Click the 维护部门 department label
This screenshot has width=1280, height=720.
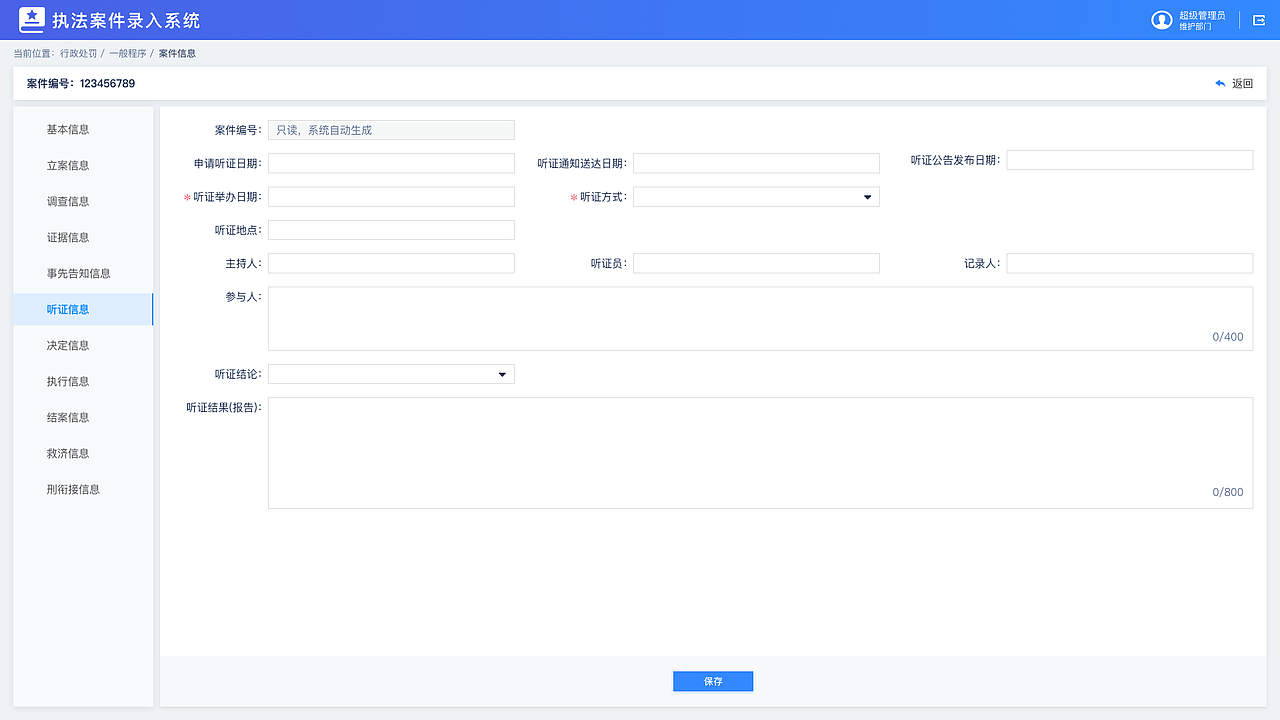[x=1195, y=27]
